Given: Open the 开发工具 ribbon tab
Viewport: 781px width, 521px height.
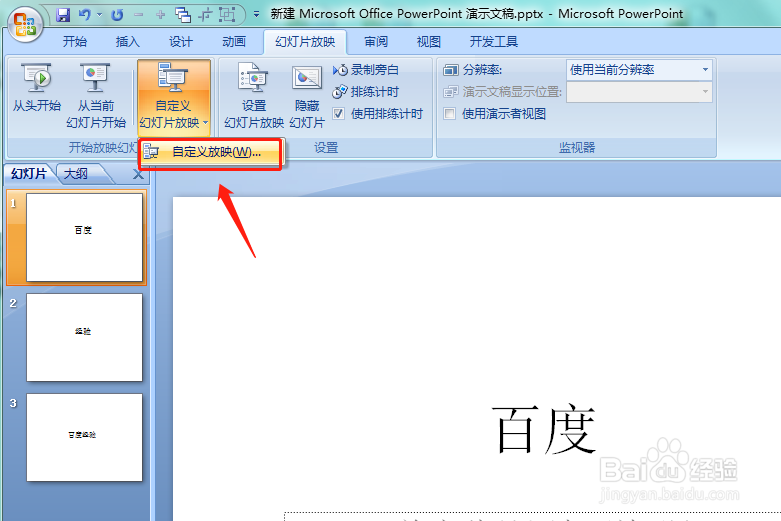Looking at the screenshot, I should (x=494, y=42).
